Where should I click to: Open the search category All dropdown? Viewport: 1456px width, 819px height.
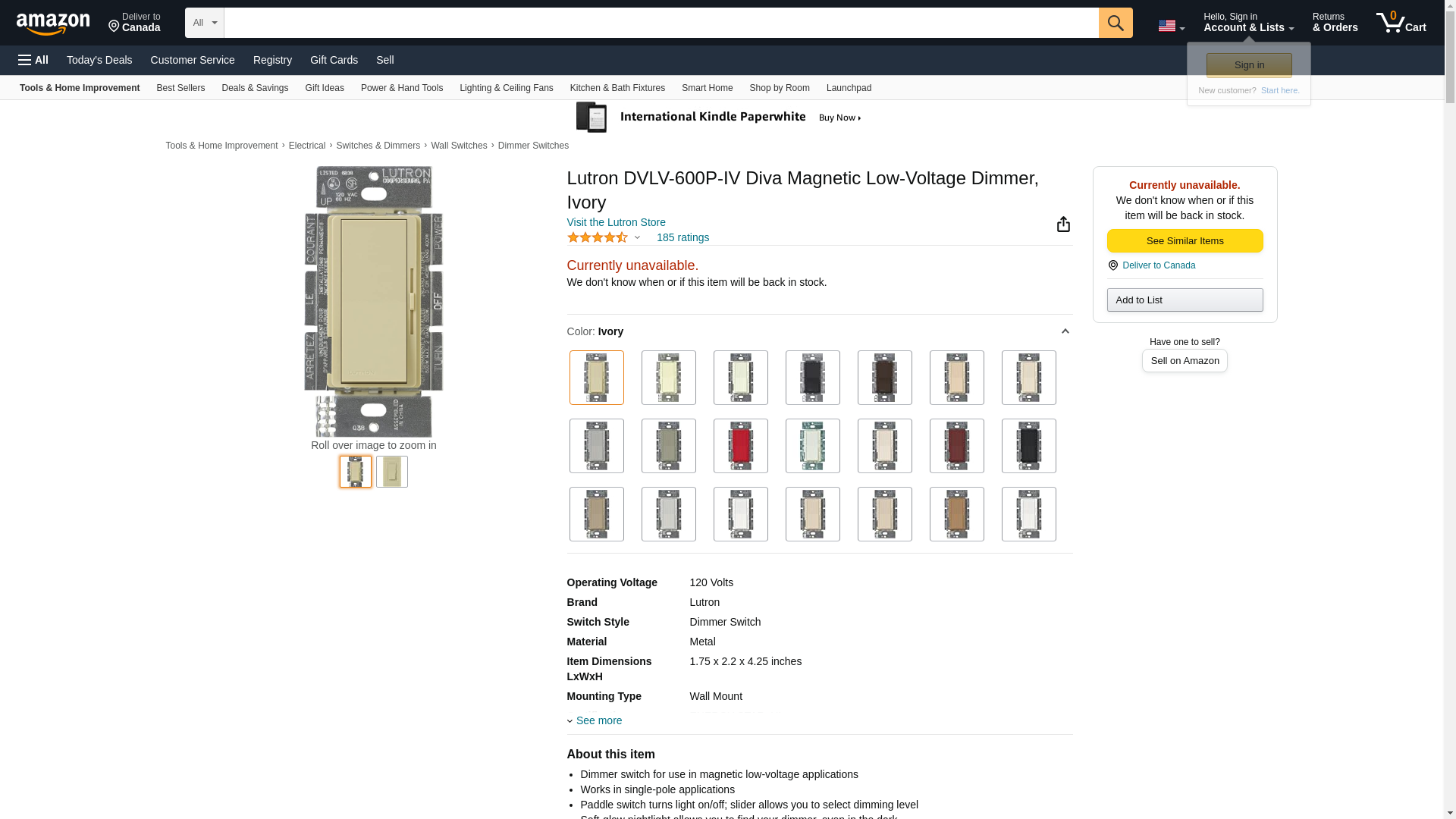pyautogui.click(x=204, y=23)
